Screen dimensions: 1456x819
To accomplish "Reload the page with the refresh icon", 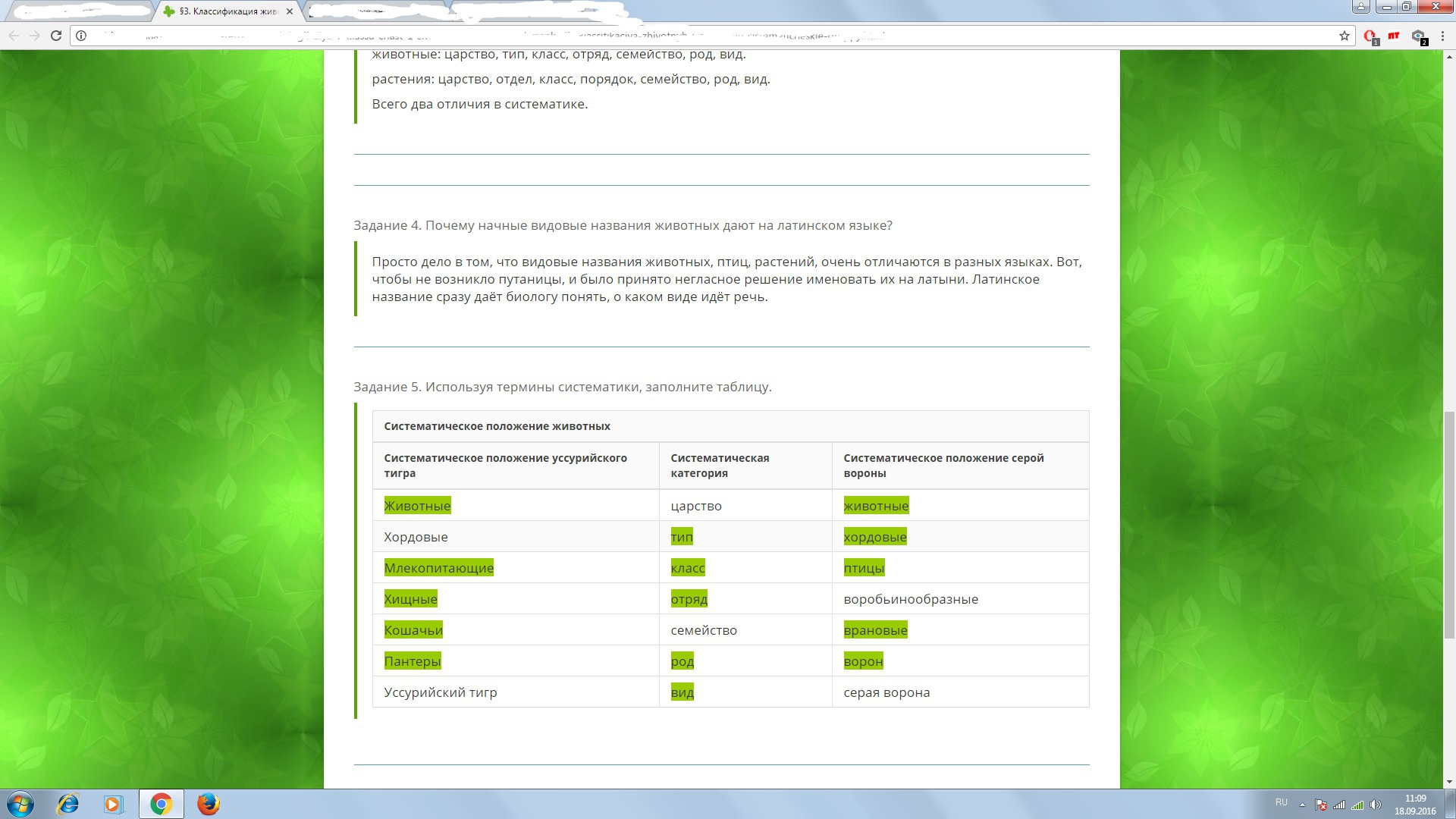I will tap(55, 36).
